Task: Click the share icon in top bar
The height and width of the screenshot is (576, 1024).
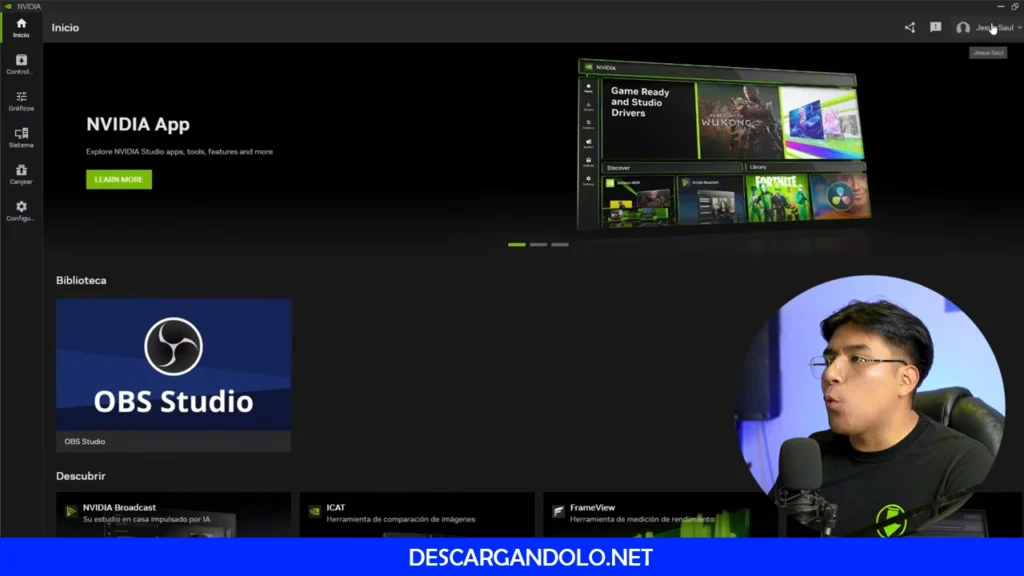Action: pos(909,27)
